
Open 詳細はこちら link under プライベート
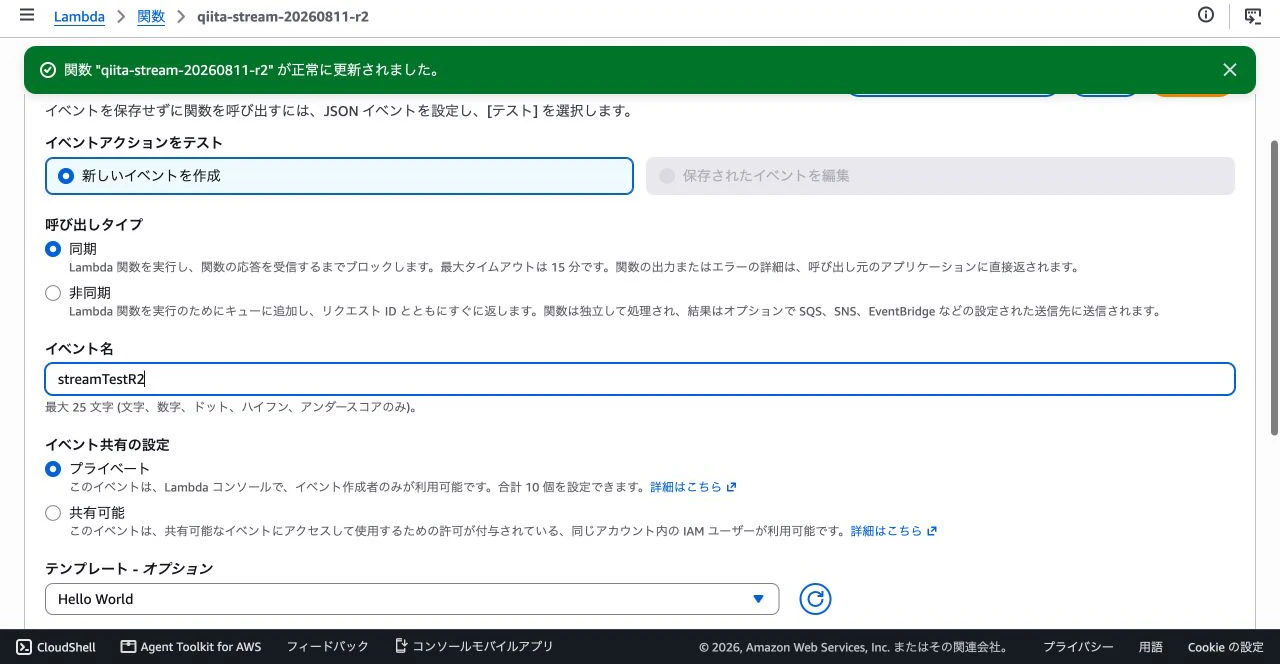pos(693,487)
